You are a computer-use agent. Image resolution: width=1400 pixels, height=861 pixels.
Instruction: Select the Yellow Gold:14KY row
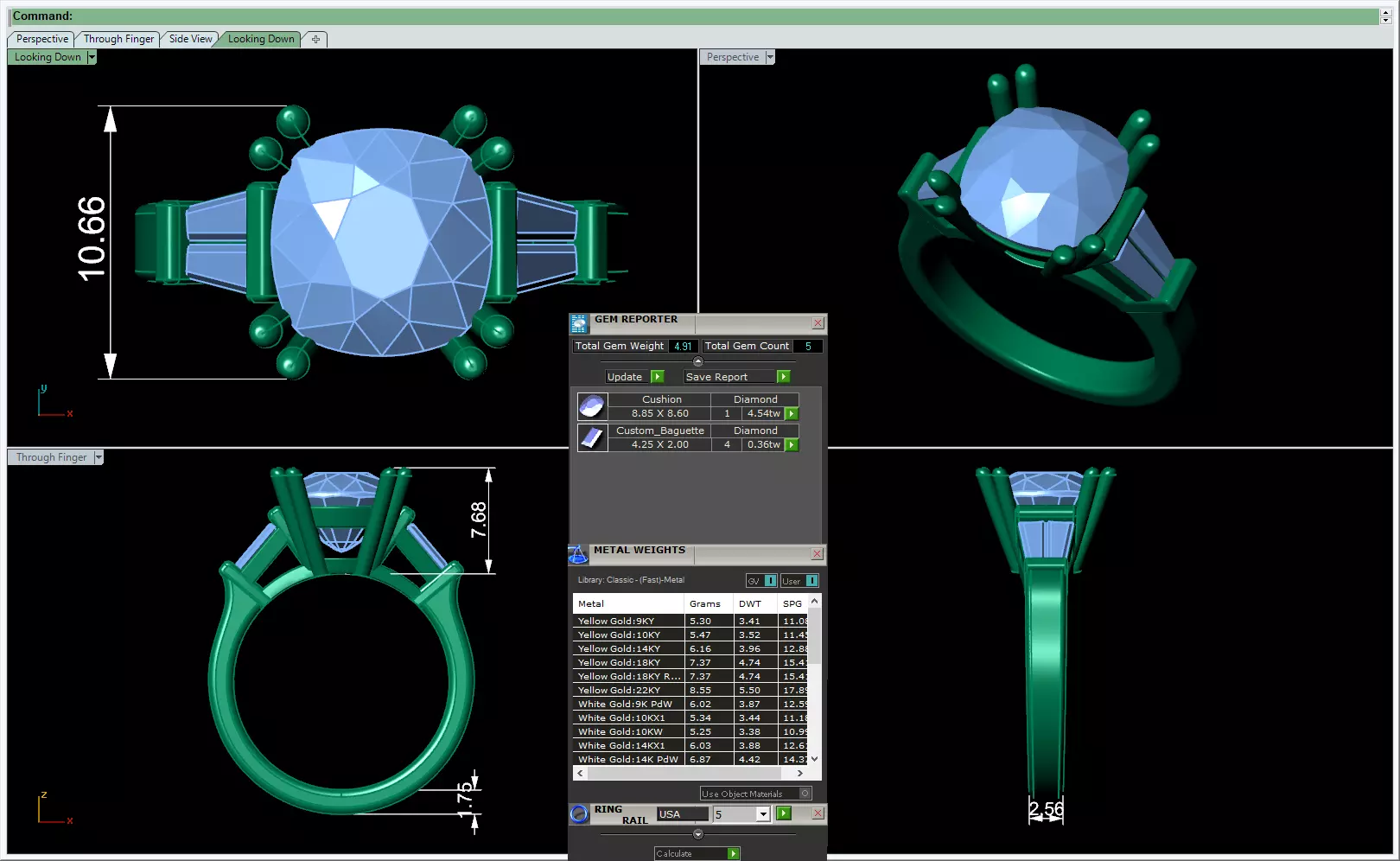click(690, 648)
